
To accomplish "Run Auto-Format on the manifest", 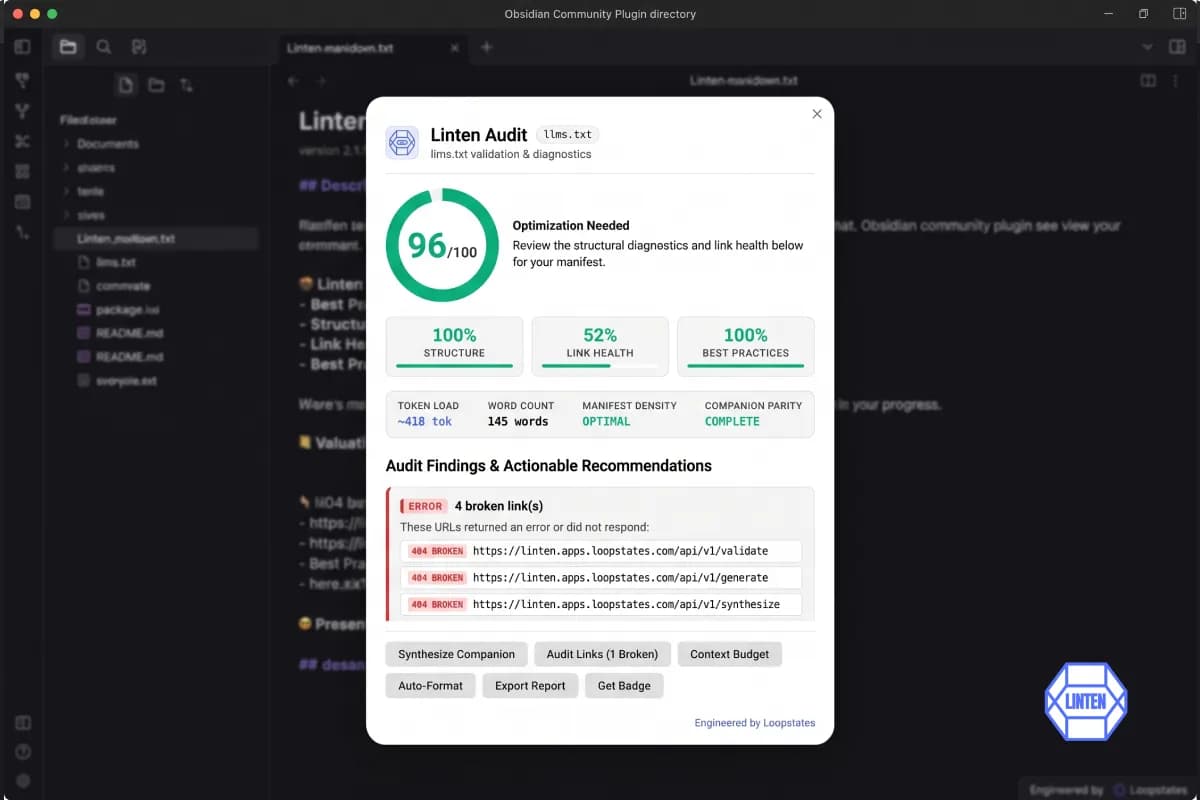I will [x=430, y=686].
